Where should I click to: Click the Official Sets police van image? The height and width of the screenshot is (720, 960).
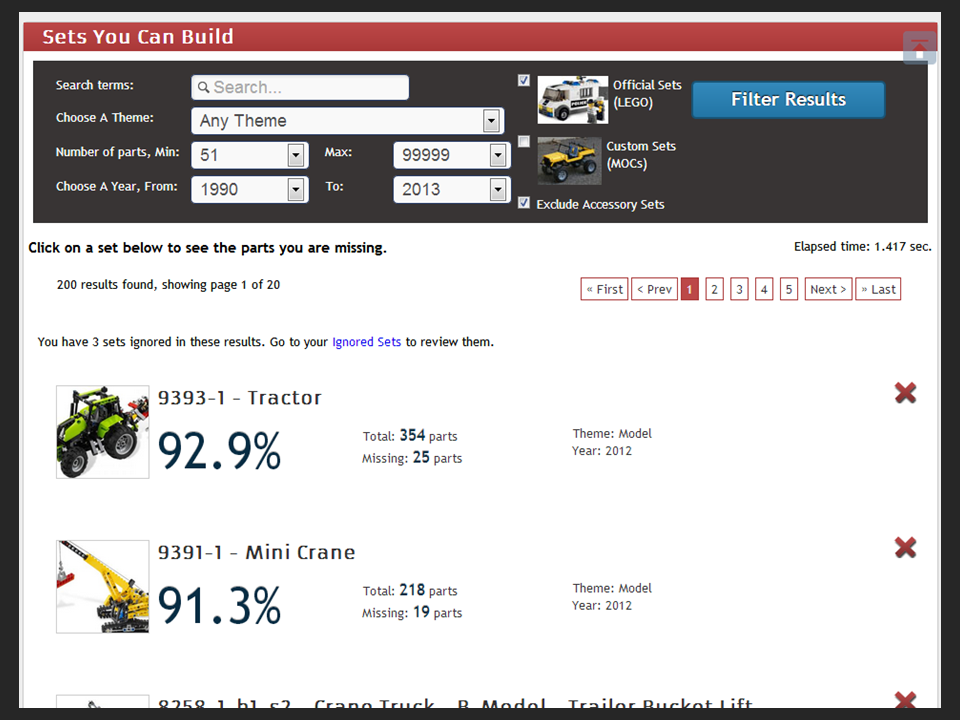[x=572, y=100]
